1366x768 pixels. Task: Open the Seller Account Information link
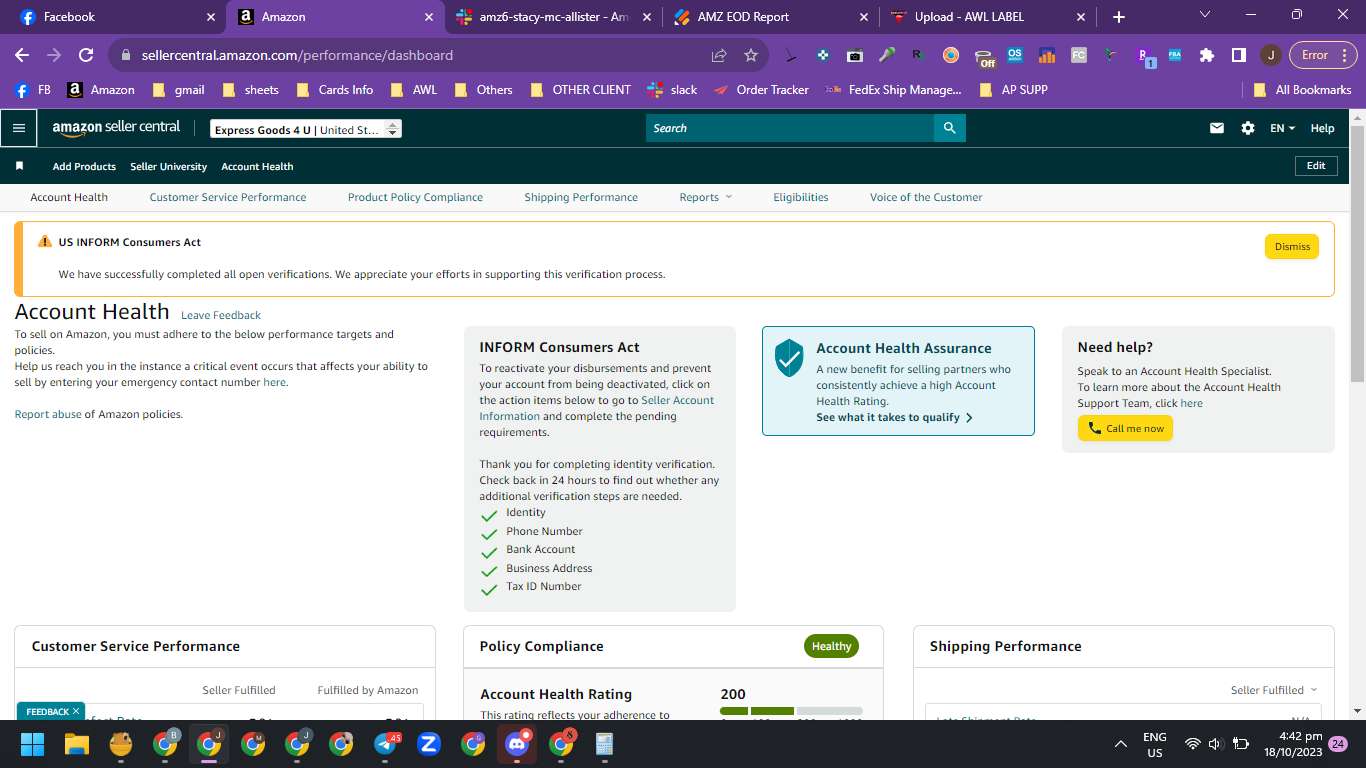[597, 408]
